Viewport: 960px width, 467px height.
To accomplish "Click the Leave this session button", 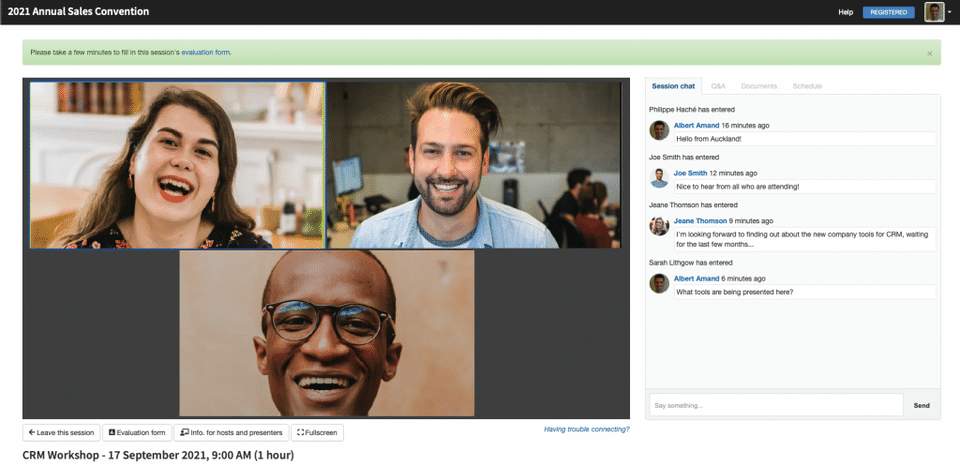I will (x=61, y=432).
